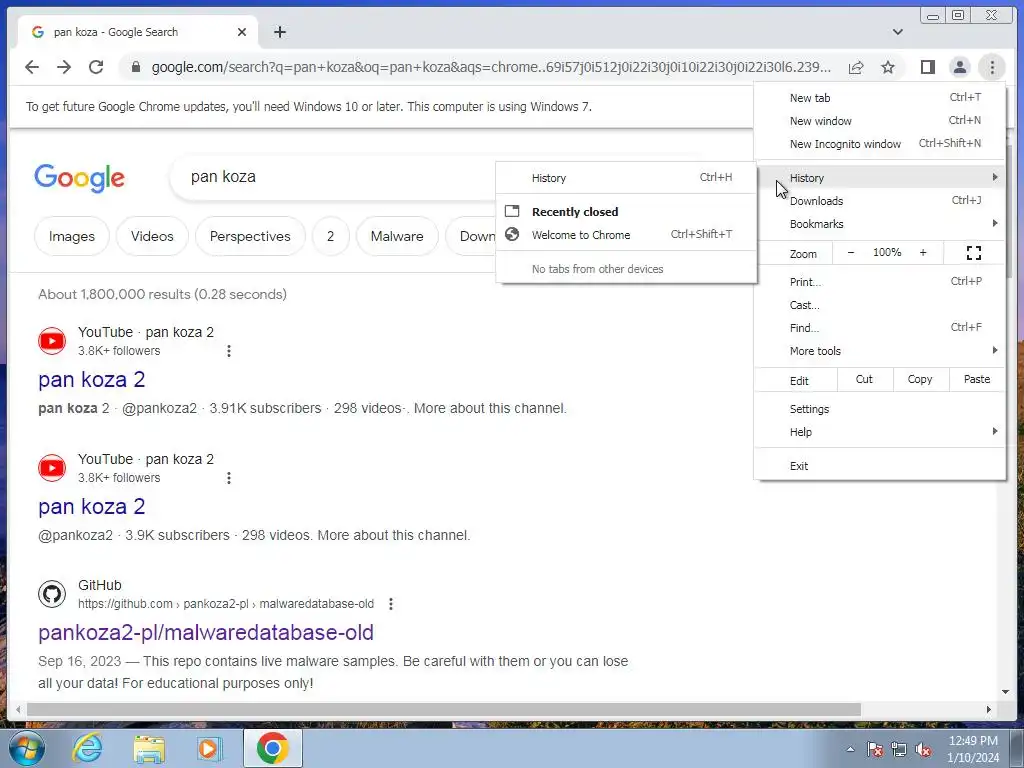
Task: Click Copy in the Edit row
Action: coord(920,379)
